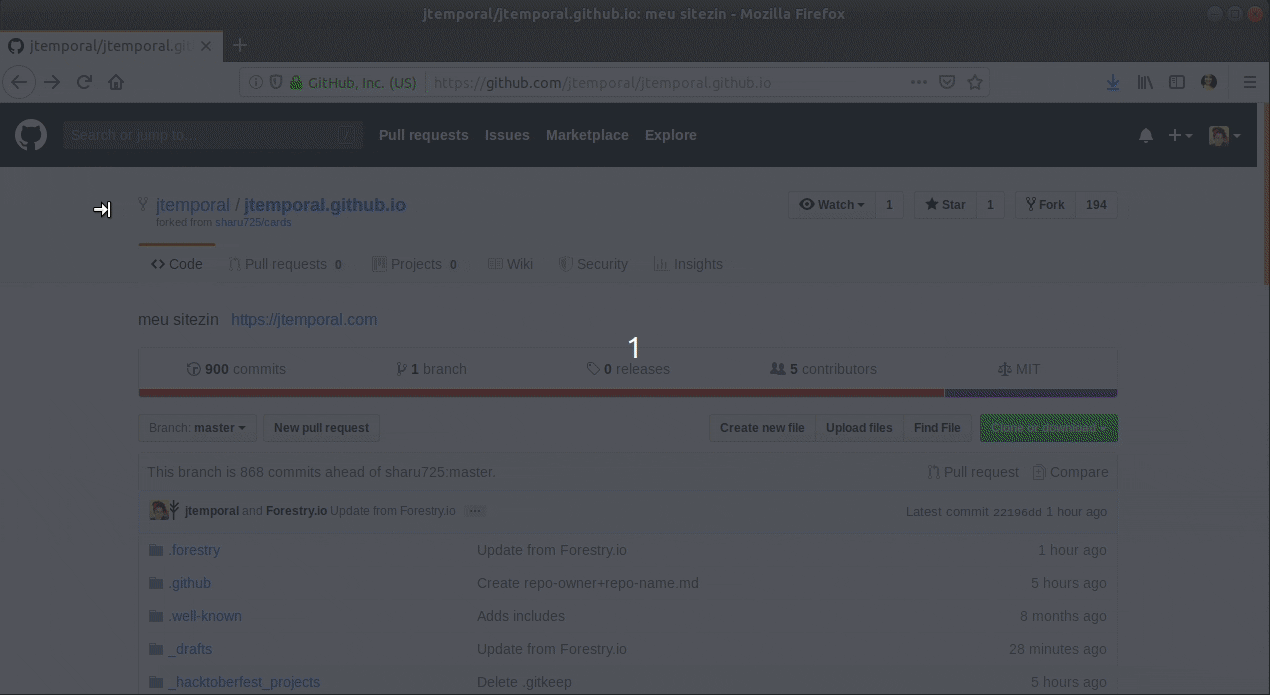View the MIT license
1270x695 pixels.
(x=1019, y=369)
